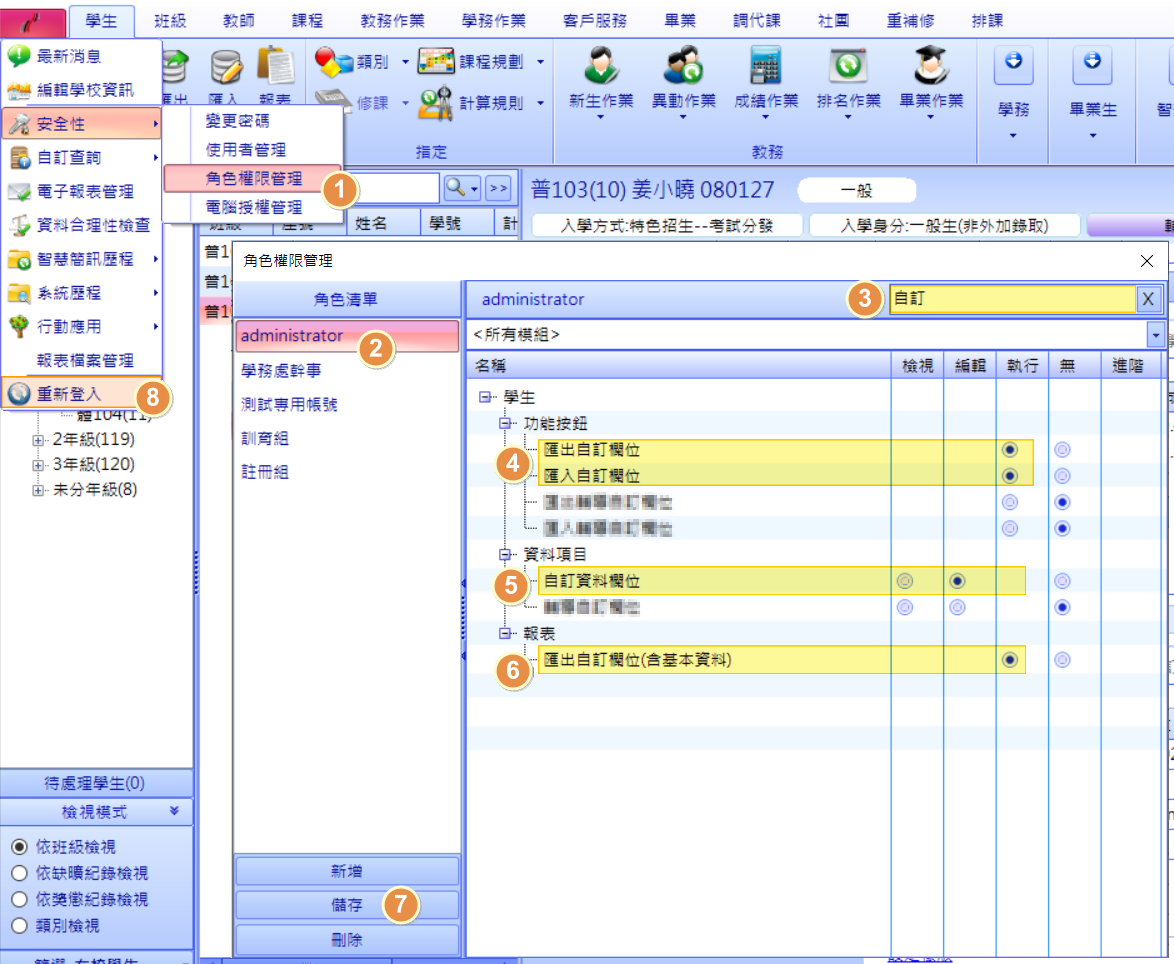Click the 匯入 database pencil icon
Viewport: 1174px width, 964px height.
(x=225, y=67)
